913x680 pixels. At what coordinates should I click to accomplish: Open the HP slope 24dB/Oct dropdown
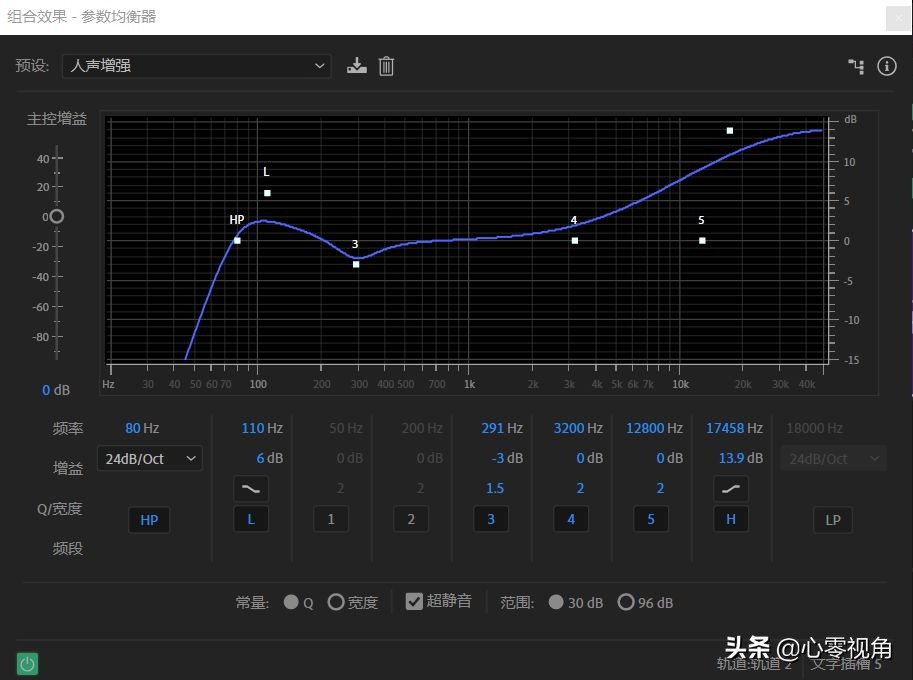149,458
